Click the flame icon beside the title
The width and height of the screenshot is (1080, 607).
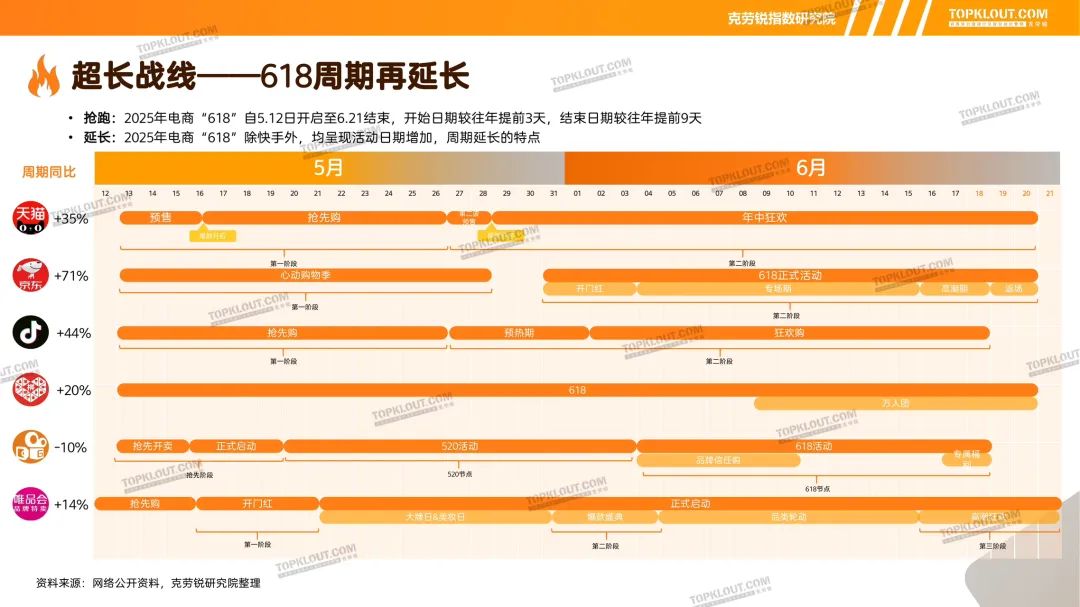point(43,76)
